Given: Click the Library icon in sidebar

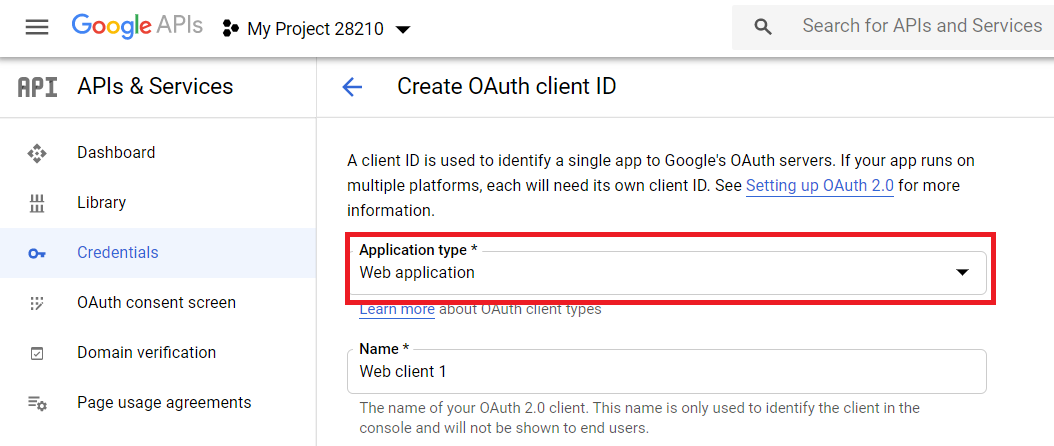Looking at the screenshot, I should [37, 203].
